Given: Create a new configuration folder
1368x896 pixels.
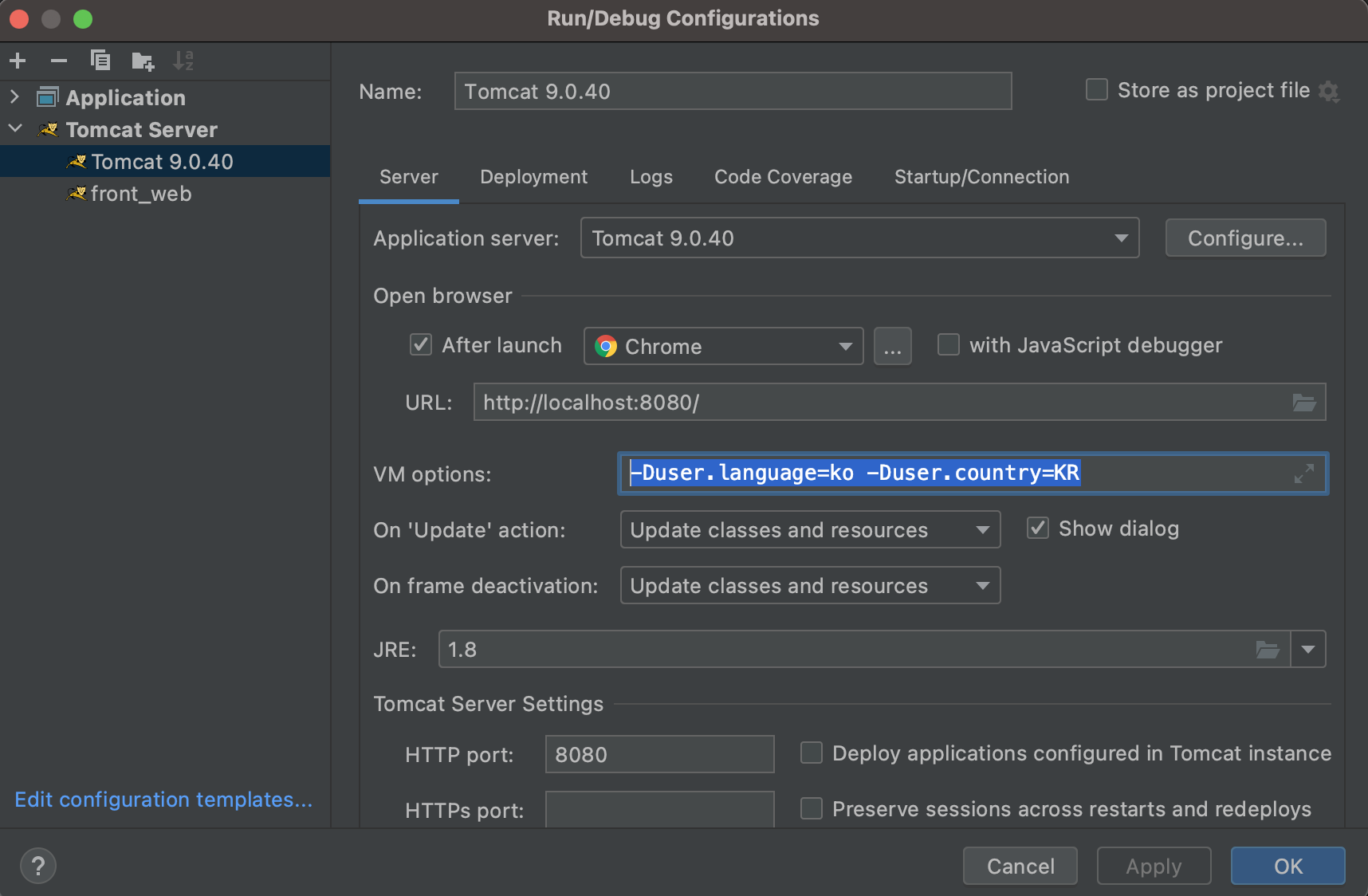Looking at the screenshot, I should tap(143, 61).
